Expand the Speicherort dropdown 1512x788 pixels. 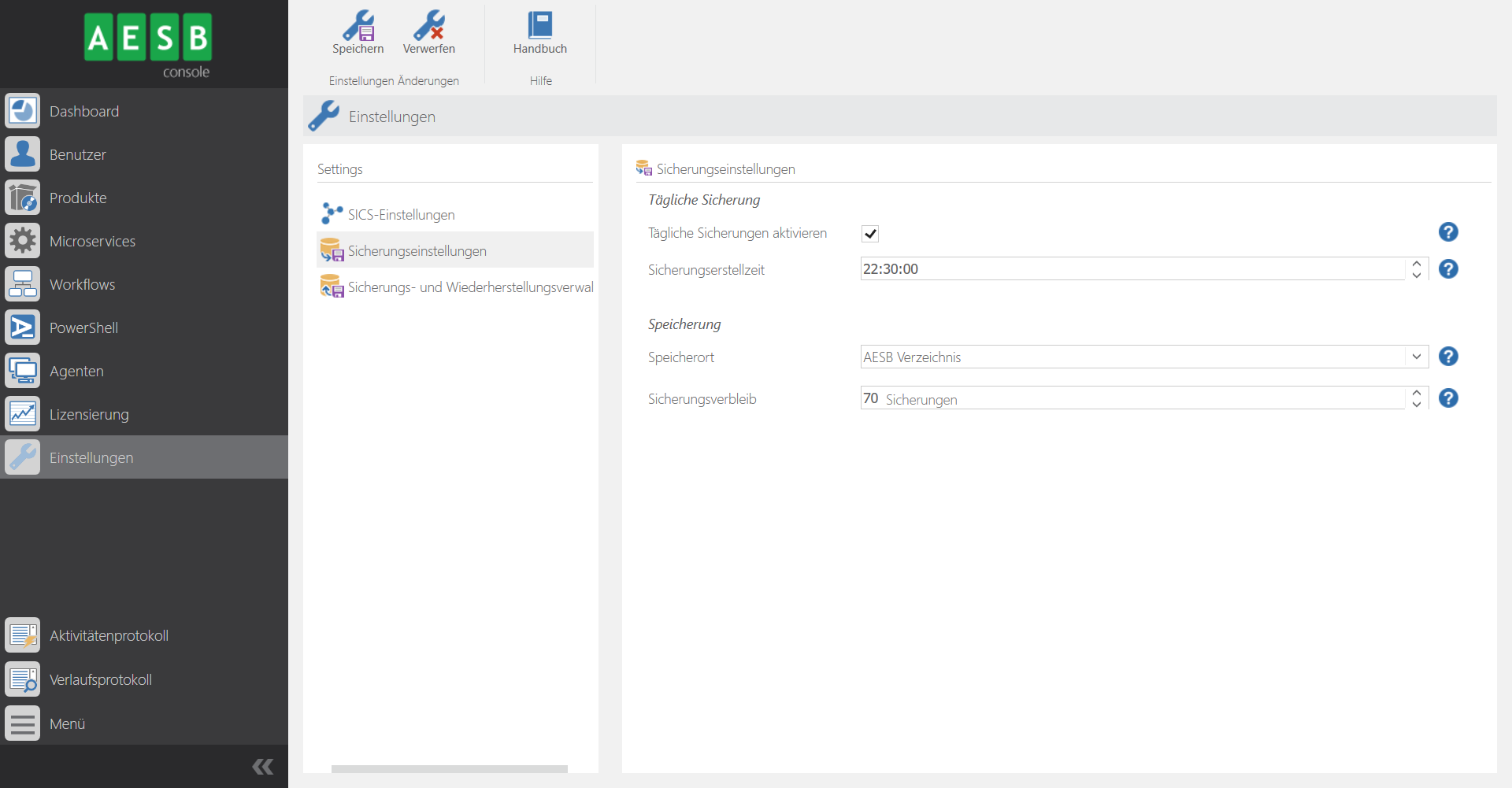click(x=1416, y=357)
